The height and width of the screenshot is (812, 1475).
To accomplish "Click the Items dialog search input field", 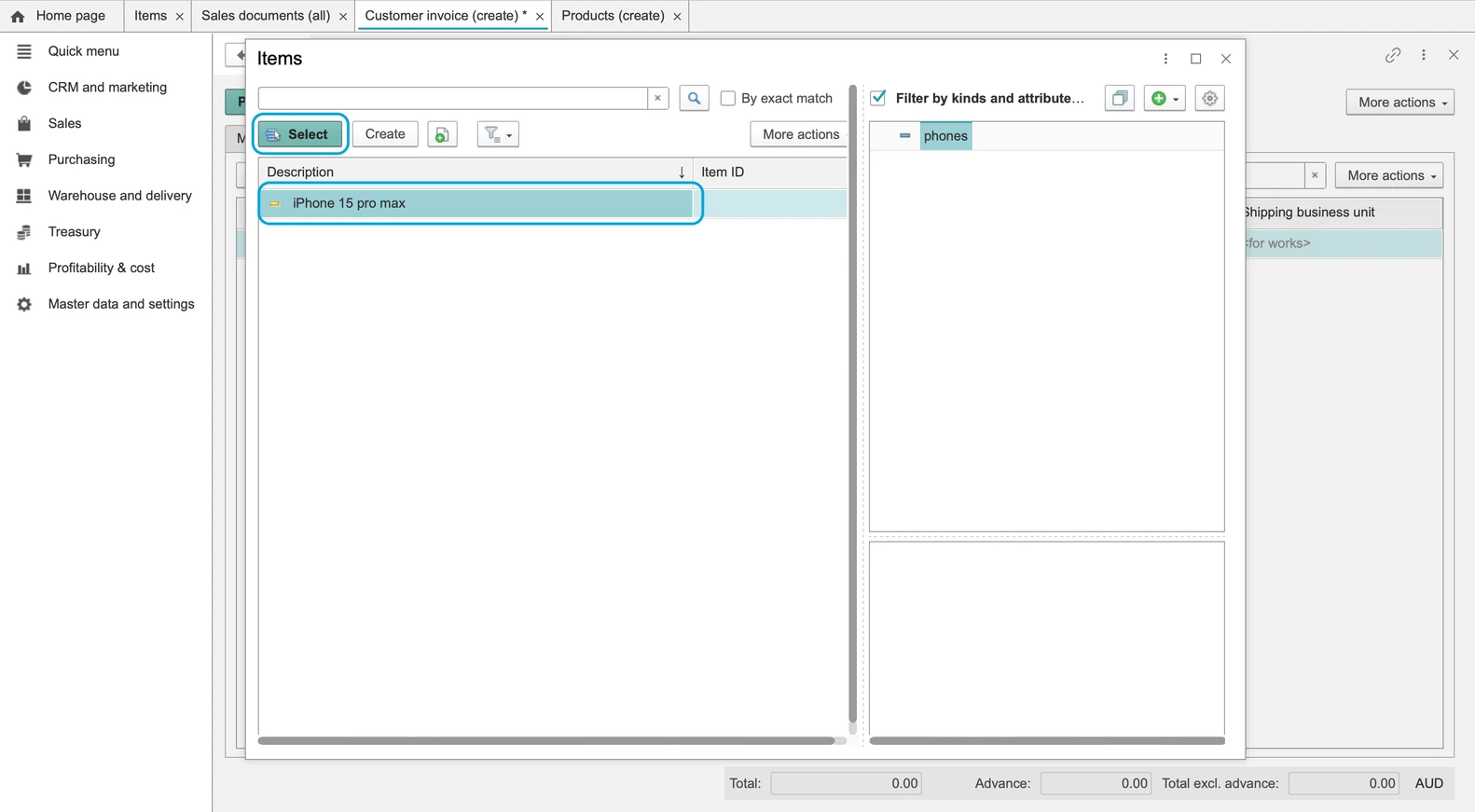I will (452, 98).
